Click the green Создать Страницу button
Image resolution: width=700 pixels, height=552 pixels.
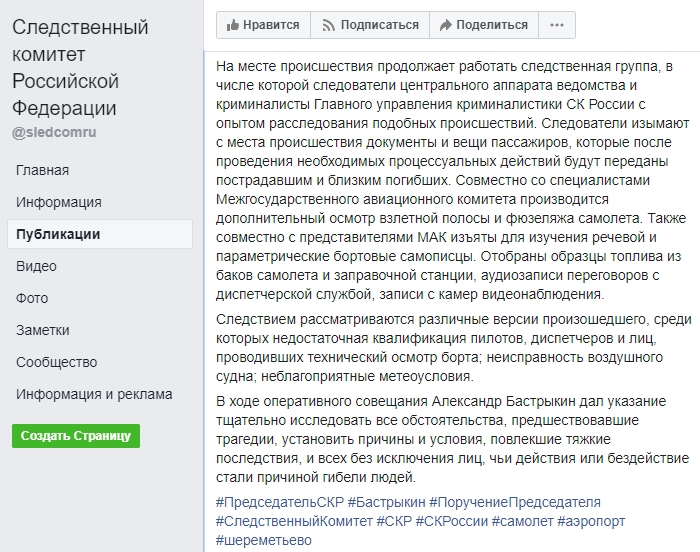click(x=76, y=436)
